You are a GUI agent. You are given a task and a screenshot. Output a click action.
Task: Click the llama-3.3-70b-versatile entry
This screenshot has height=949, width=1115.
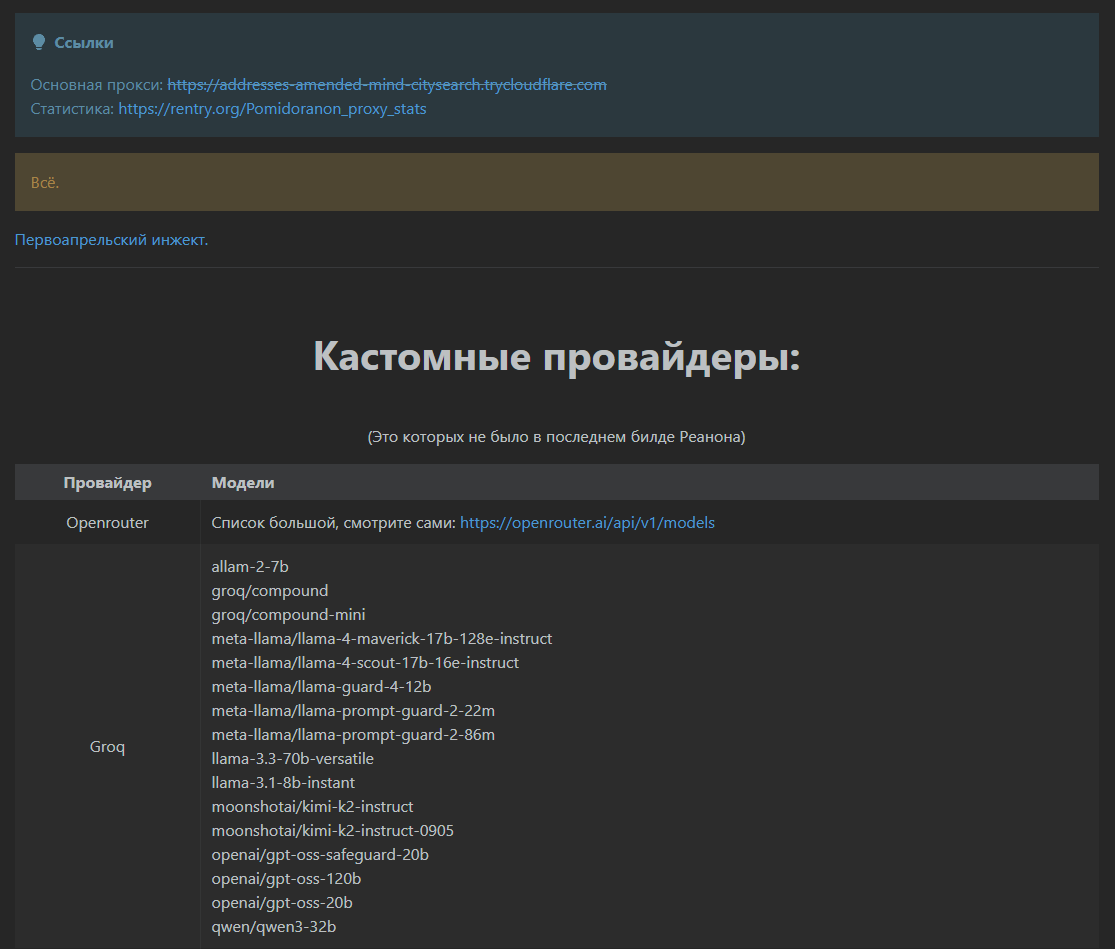click(x=292, y=758)
